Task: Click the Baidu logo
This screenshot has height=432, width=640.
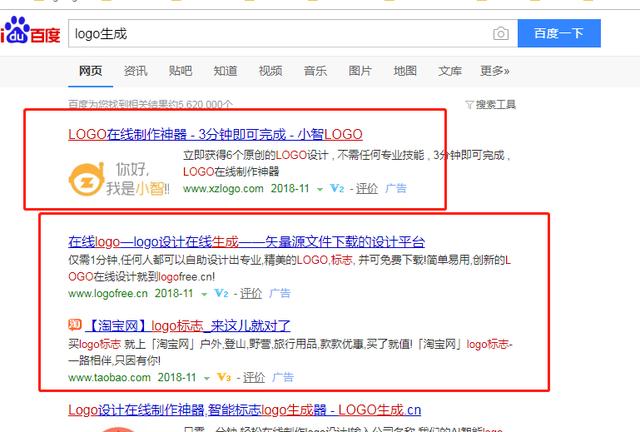Action: 31,31
